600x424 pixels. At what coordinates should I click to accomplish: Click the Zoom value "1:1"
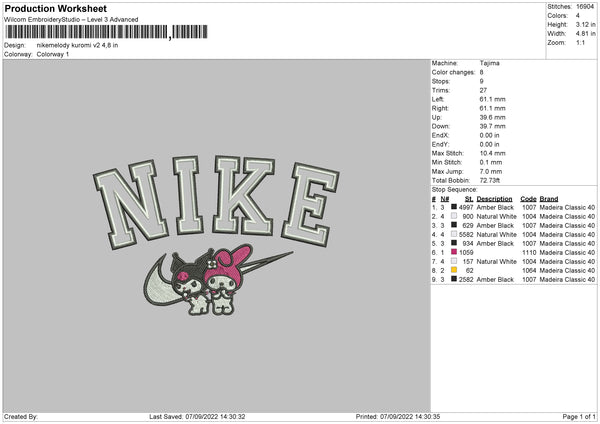pyautogui.click(x=580, y=42)
